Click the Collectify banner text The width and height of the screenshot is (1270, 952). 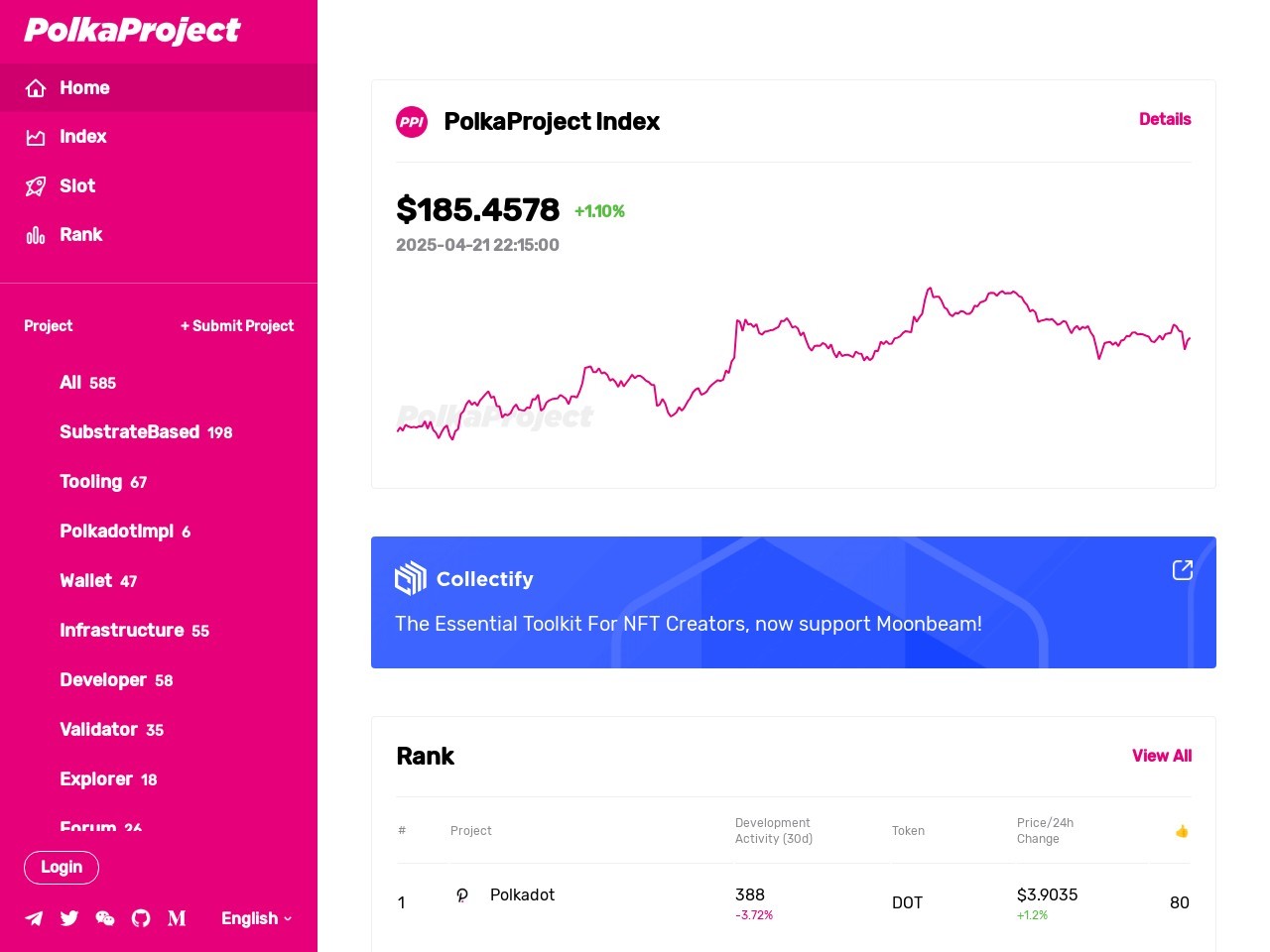pyautogui.click(x=689, y=624)
